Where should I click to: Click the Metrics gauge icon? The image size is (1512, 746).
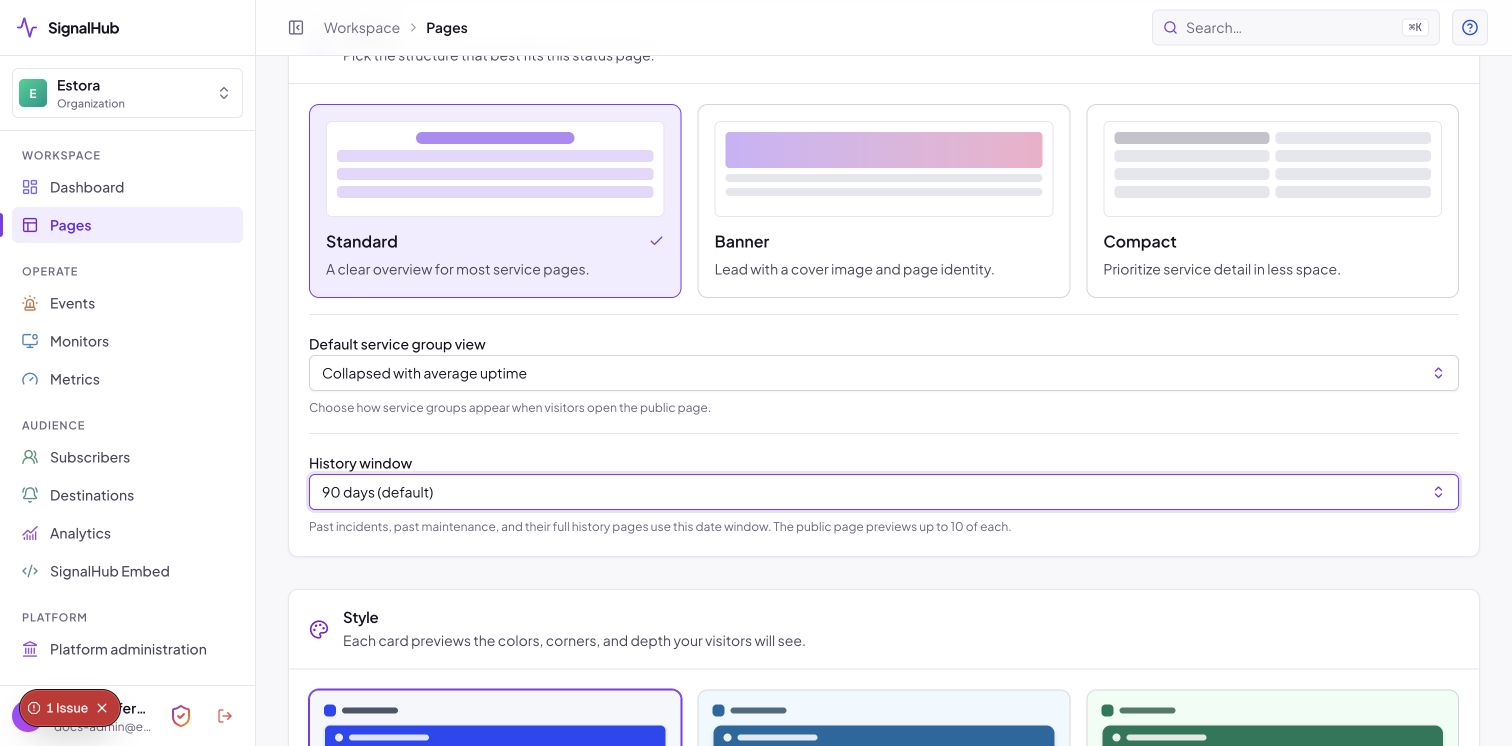click(x=30, y=379)
